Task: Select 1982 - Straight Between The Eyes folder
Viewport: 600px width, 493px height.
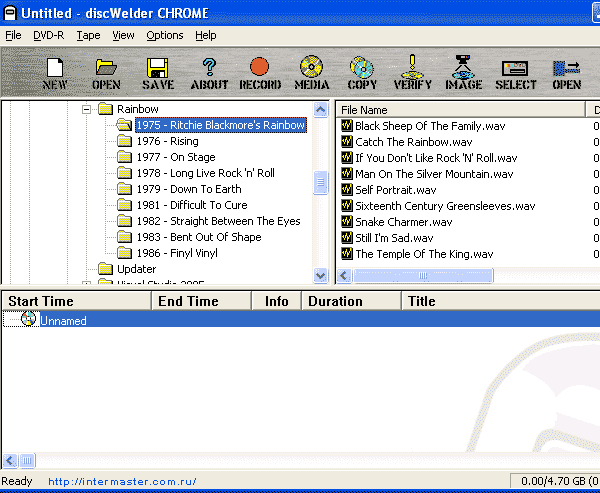Action: coord(218,222)
